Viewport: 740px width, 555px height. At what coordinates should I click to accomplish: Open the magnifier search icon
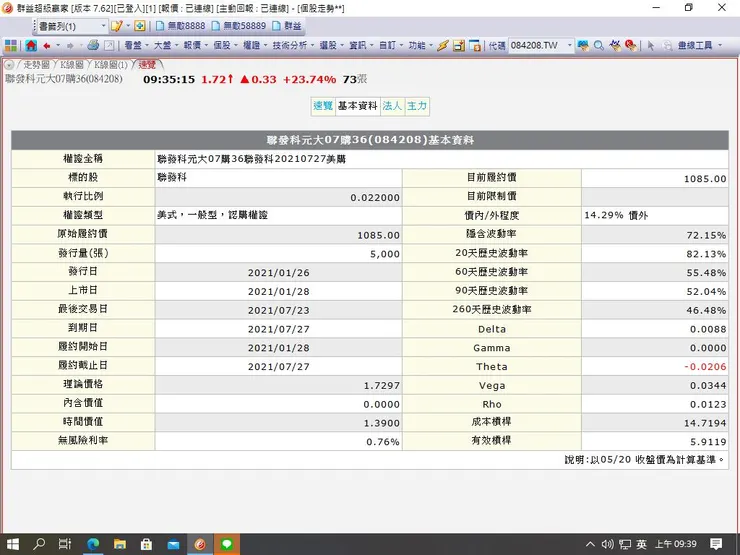click(x=599, y=45)
